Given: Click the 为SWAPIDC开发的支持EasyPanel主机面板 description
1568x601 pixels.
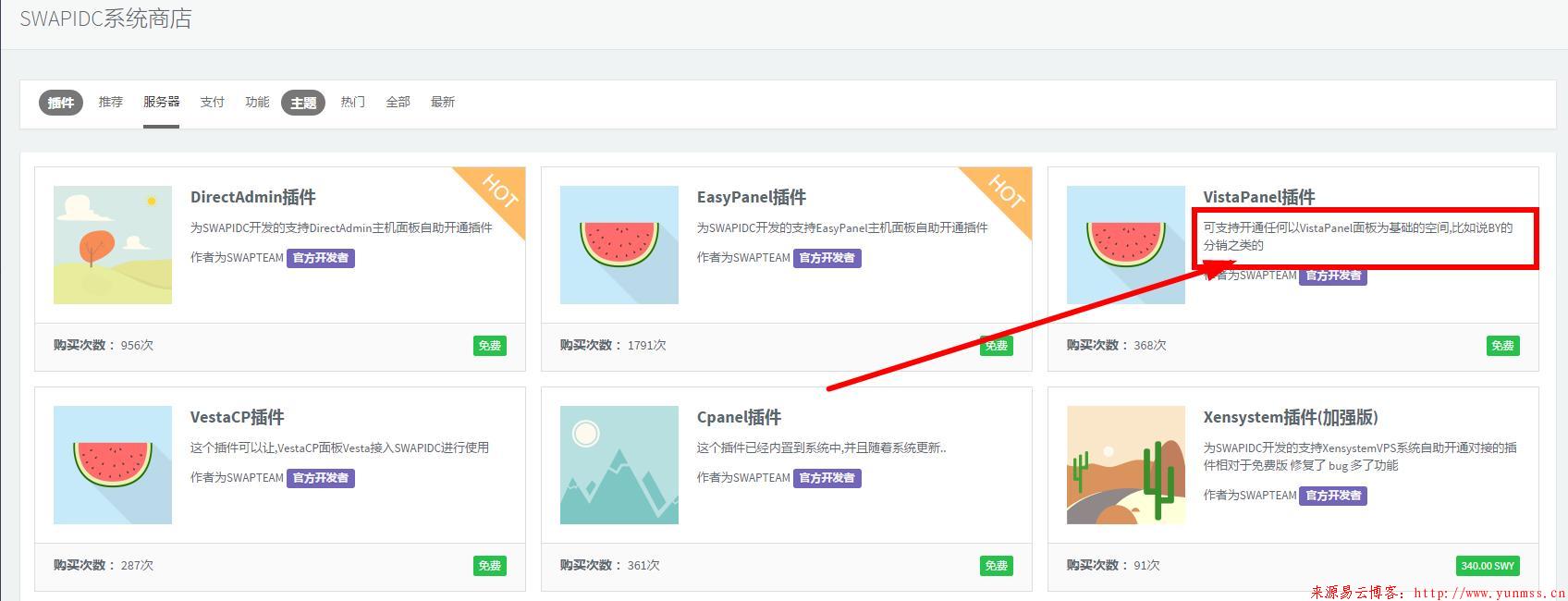Looking at the screenshot, I should coord(842,227).
